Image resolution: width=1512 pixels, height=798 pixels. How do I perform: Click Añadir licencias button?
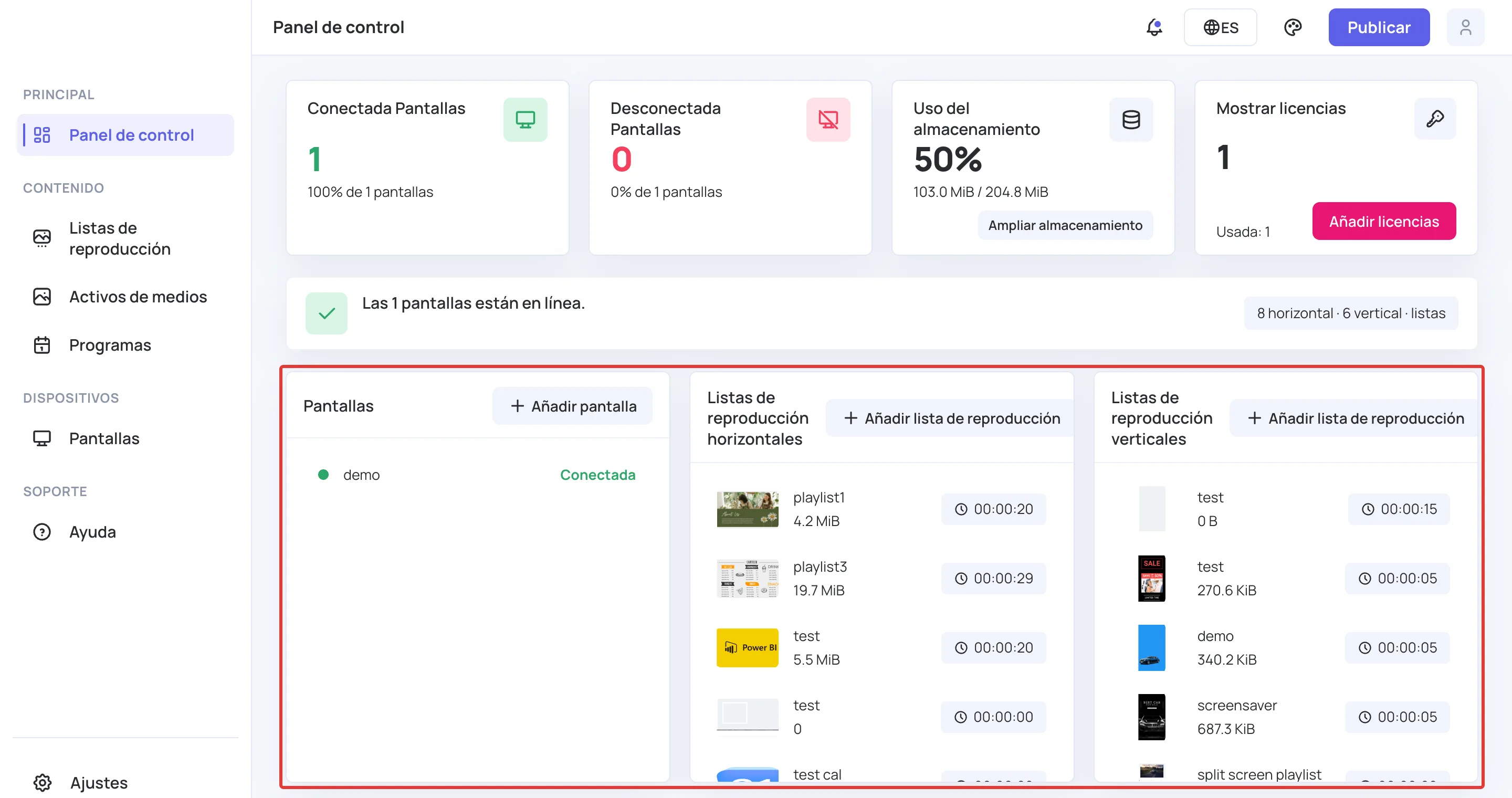[x=1384, y=221]
